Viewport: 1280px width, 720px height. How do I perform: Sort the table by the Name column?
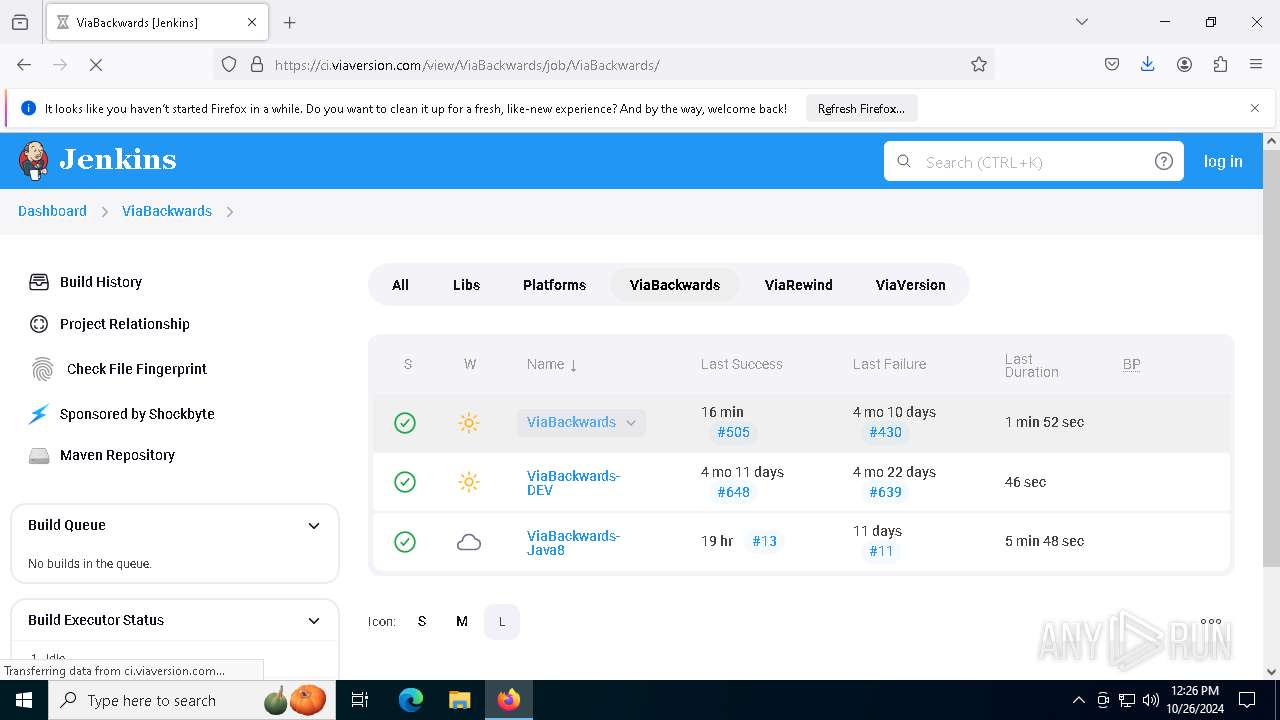click(x=552, y=364)
